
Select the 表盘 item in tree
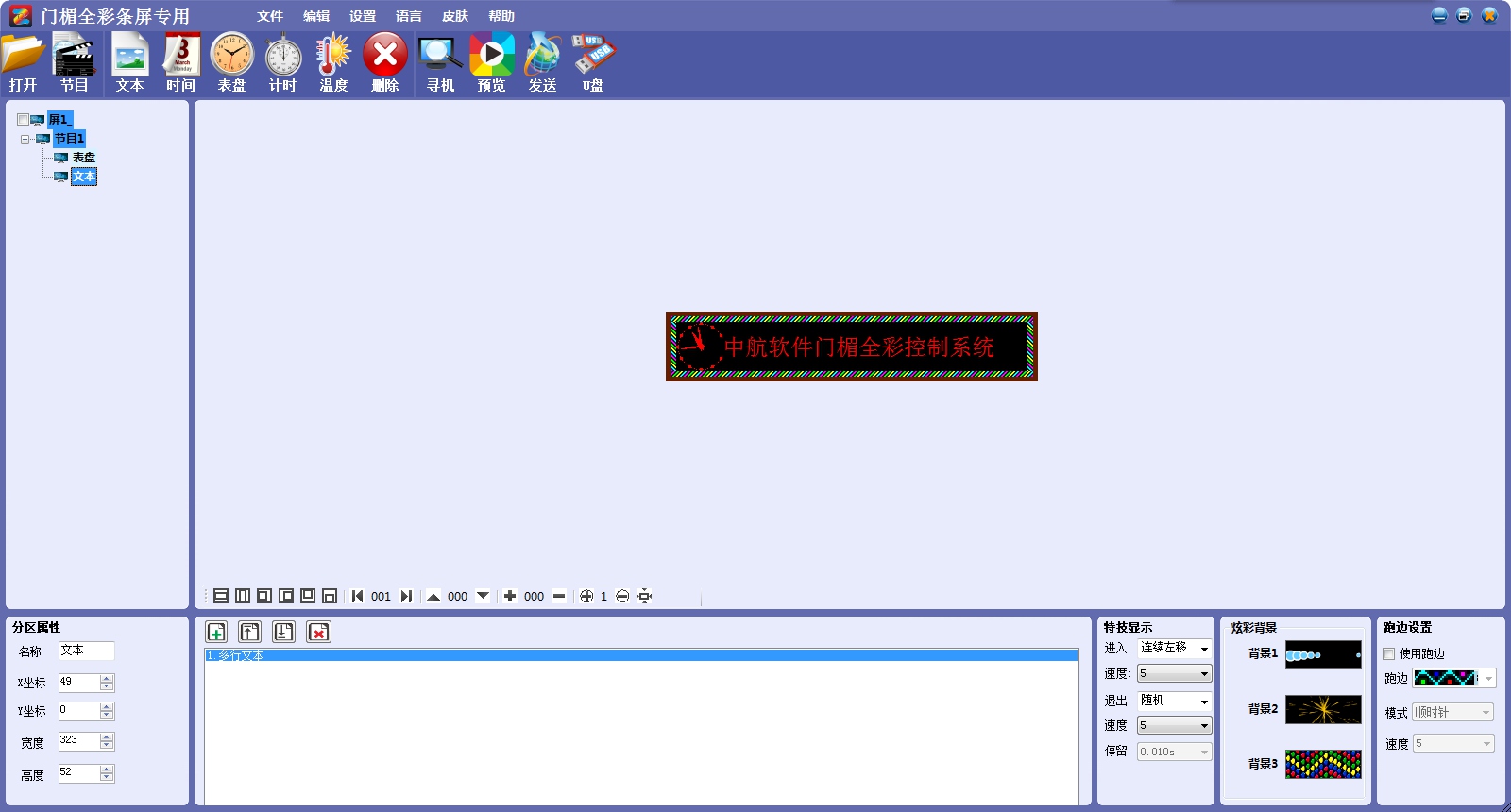coord(83,158)
